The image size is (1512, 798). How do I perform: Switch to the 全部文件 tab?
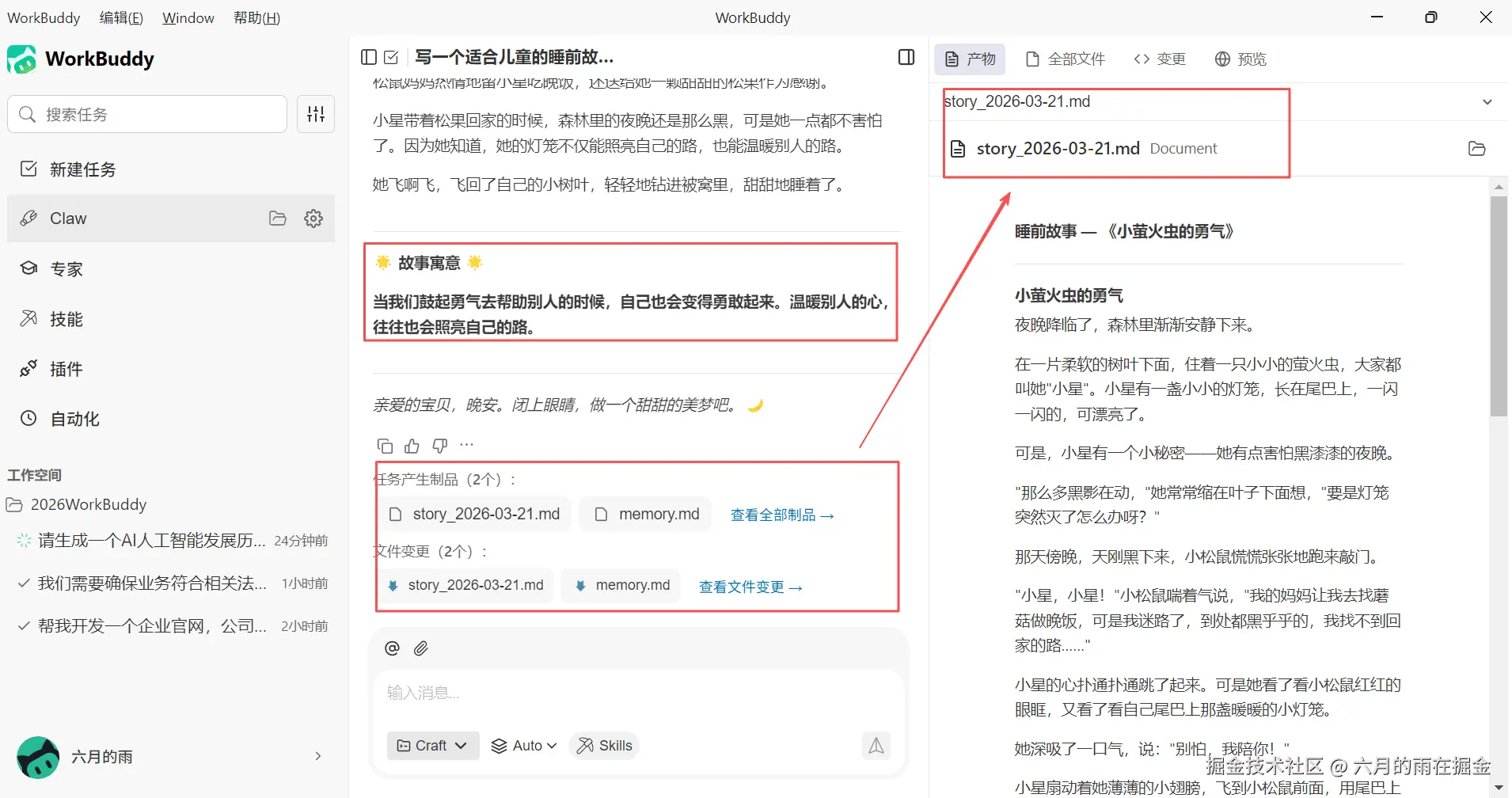coord(1065,59)
